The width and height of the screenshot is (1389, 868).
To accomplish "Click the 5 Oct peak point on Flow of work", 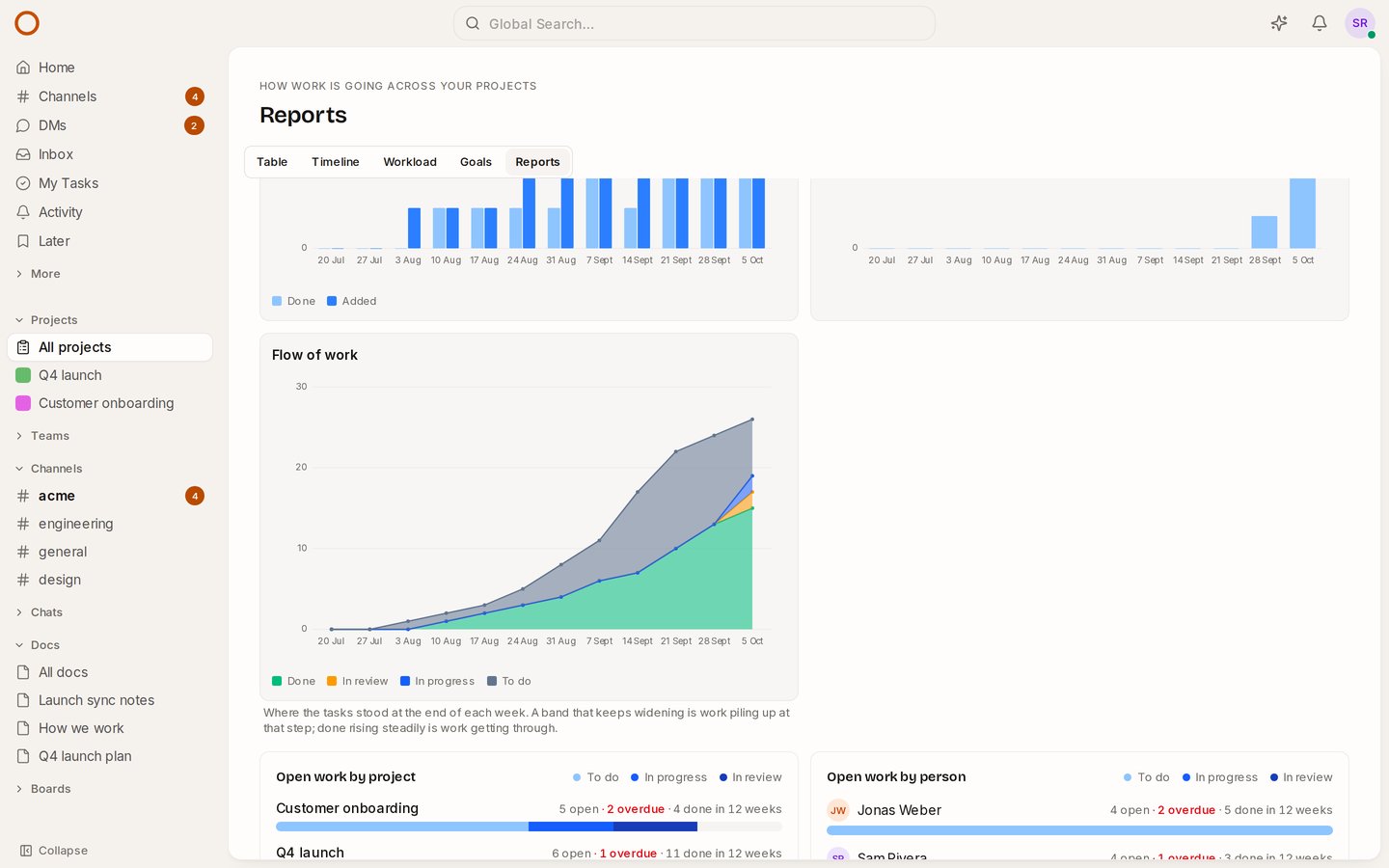I will click(x=752, y=420).
